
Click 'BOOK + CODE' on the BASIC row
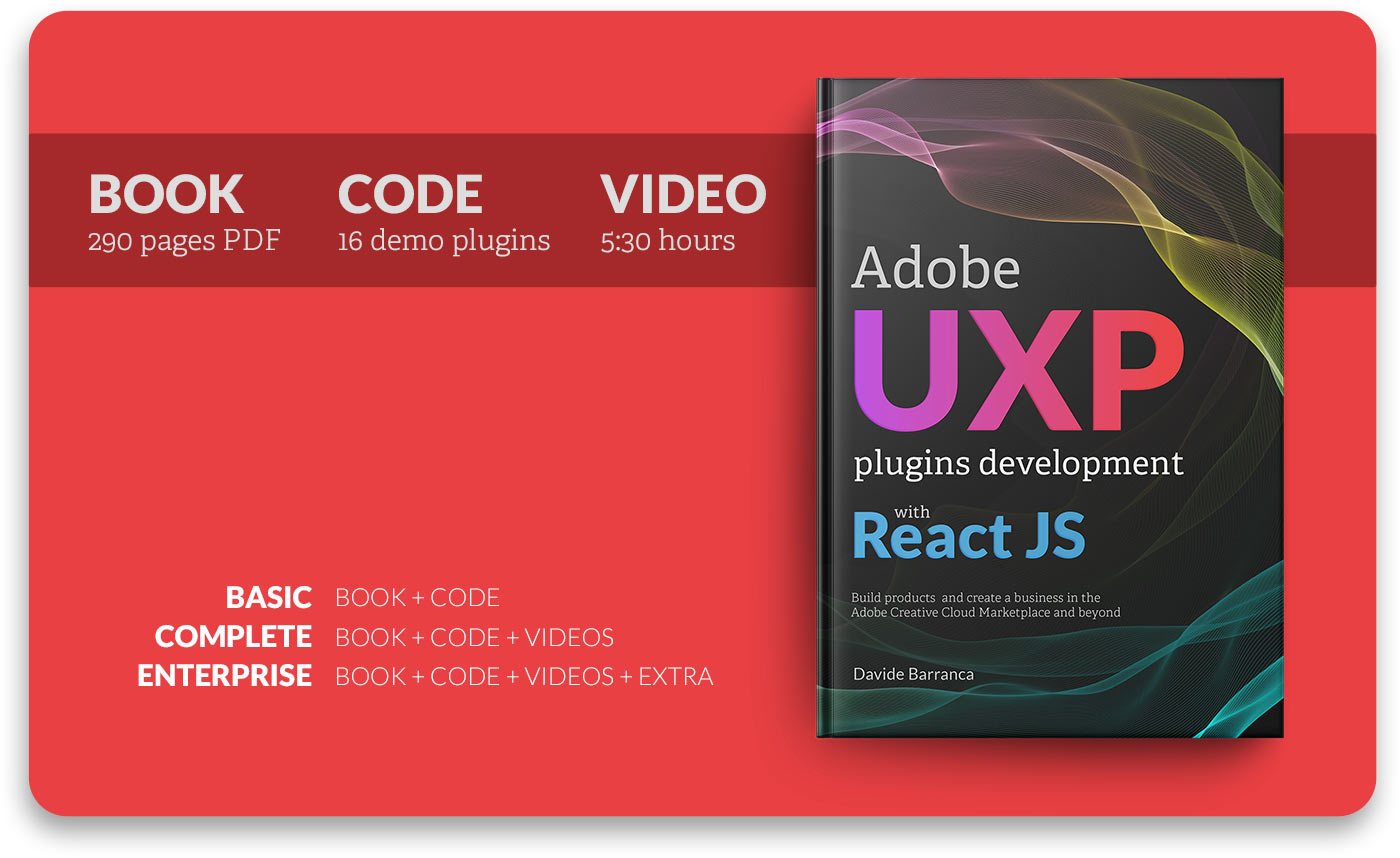(418, 598)
